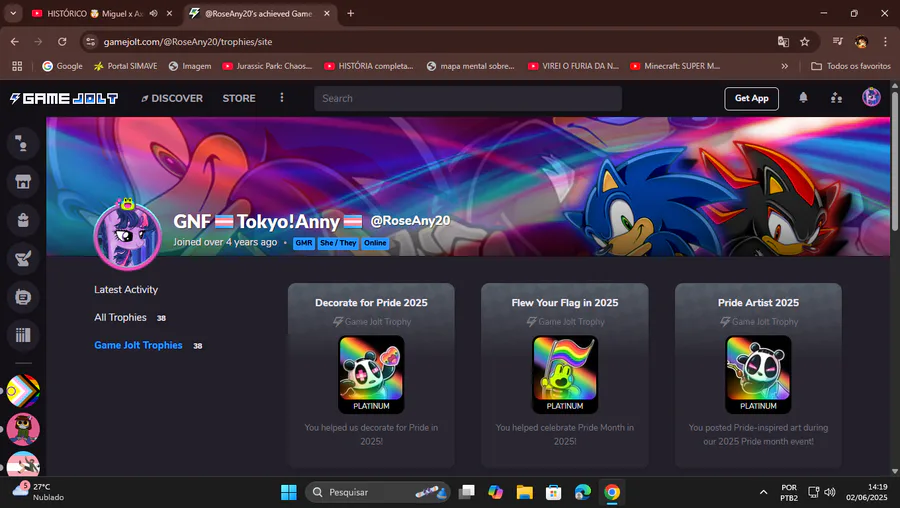Viewport: 900px width, 508px height.
Task: Expand the hidden bookmarks chevron
Action: click(x=785, y=66)
